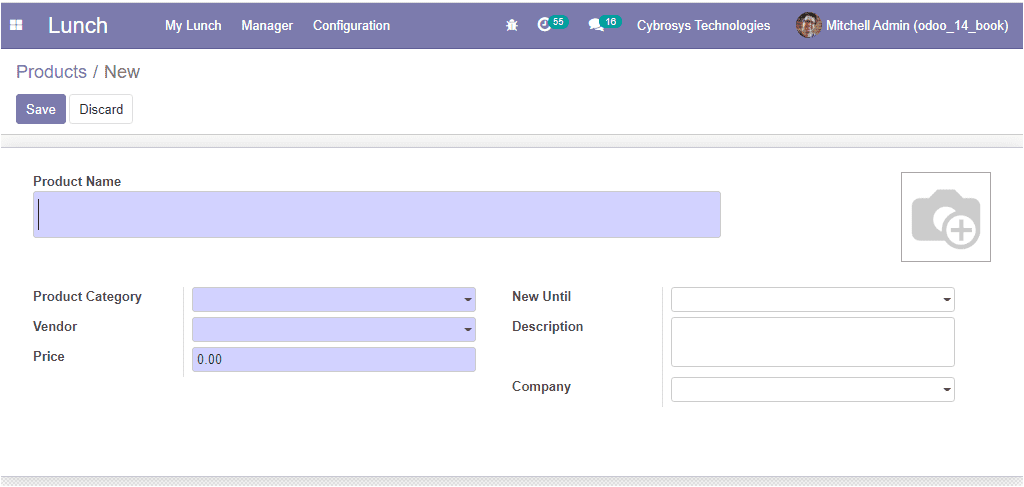
Task: Discard the new product form
Action: tap(101, 109)
